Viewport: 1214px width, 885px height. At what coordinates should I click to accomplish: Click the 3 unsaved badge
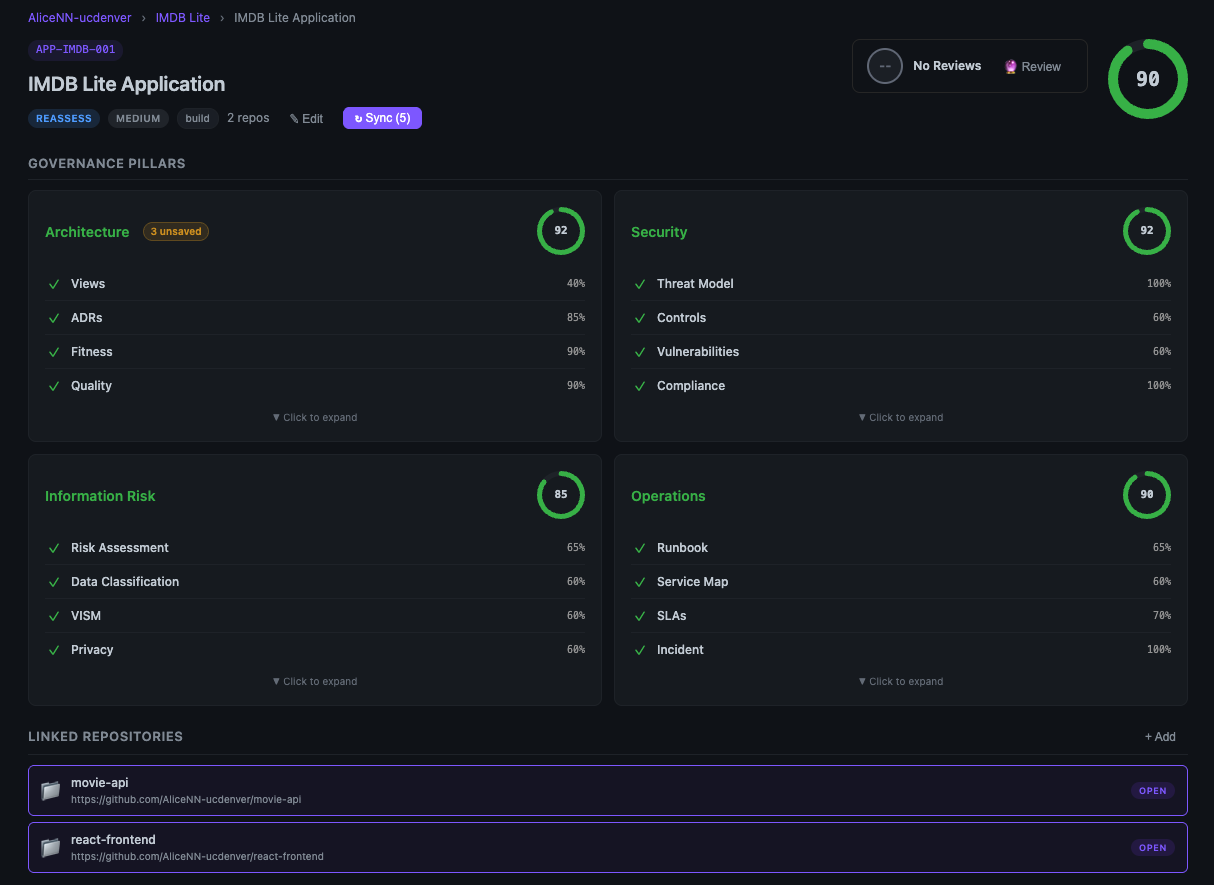tap(175, 231)
